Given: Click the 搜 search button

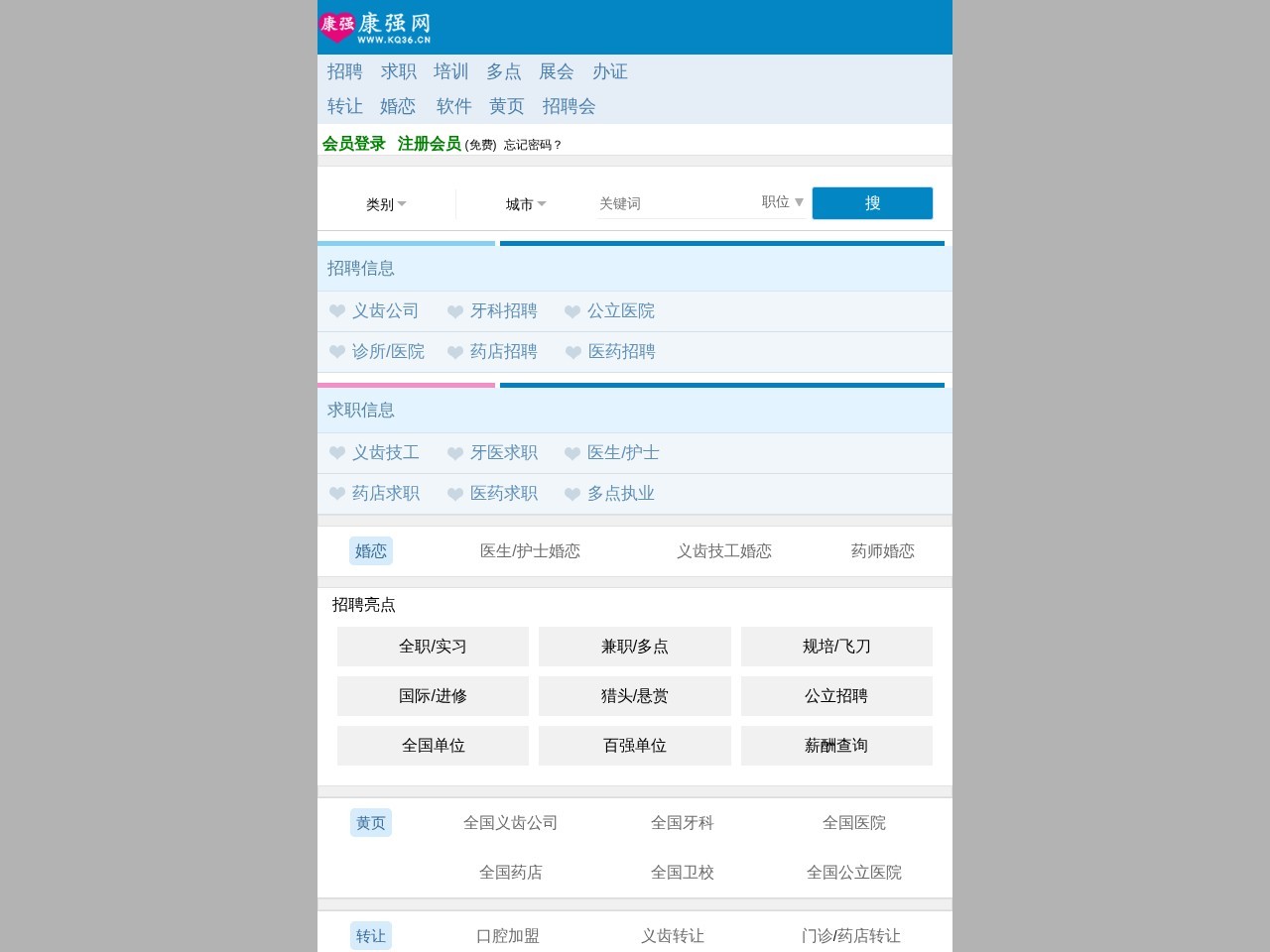Looking at the screenshot, I should coord(872,202).
